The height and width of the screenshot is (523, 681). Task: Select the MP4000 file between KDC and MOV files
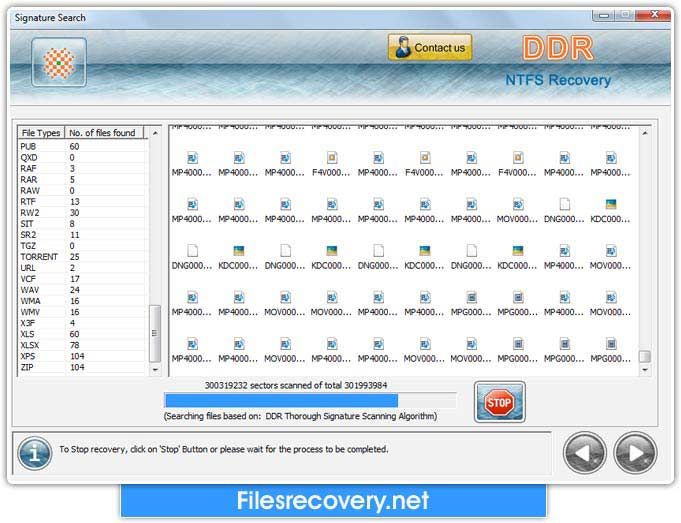click(564, 256)
